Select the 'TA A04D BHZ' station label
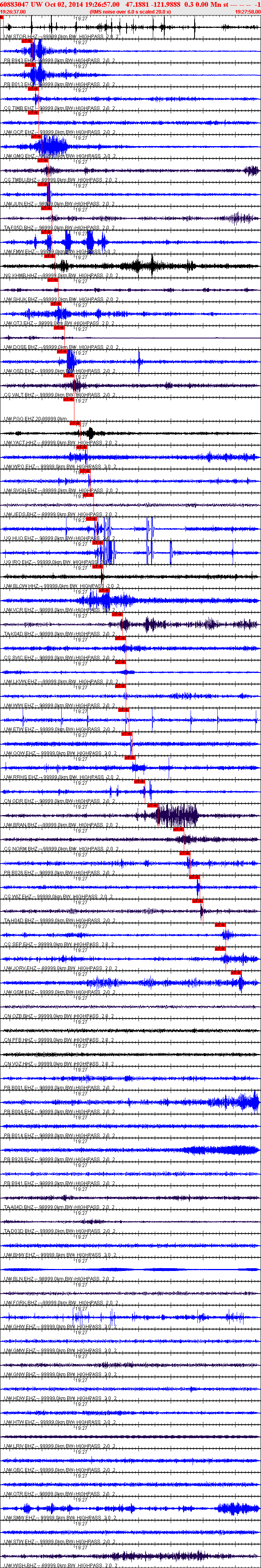Viewport: 261px width, 1568px height. 19,1207
